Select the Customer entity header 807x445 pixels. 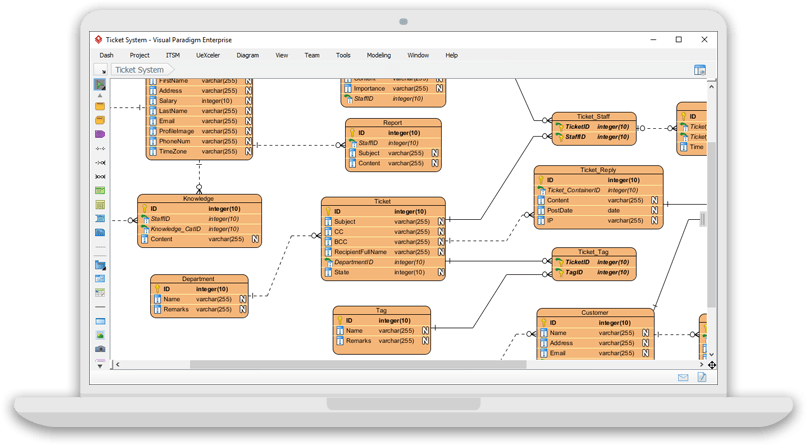(x=595, y=313)
